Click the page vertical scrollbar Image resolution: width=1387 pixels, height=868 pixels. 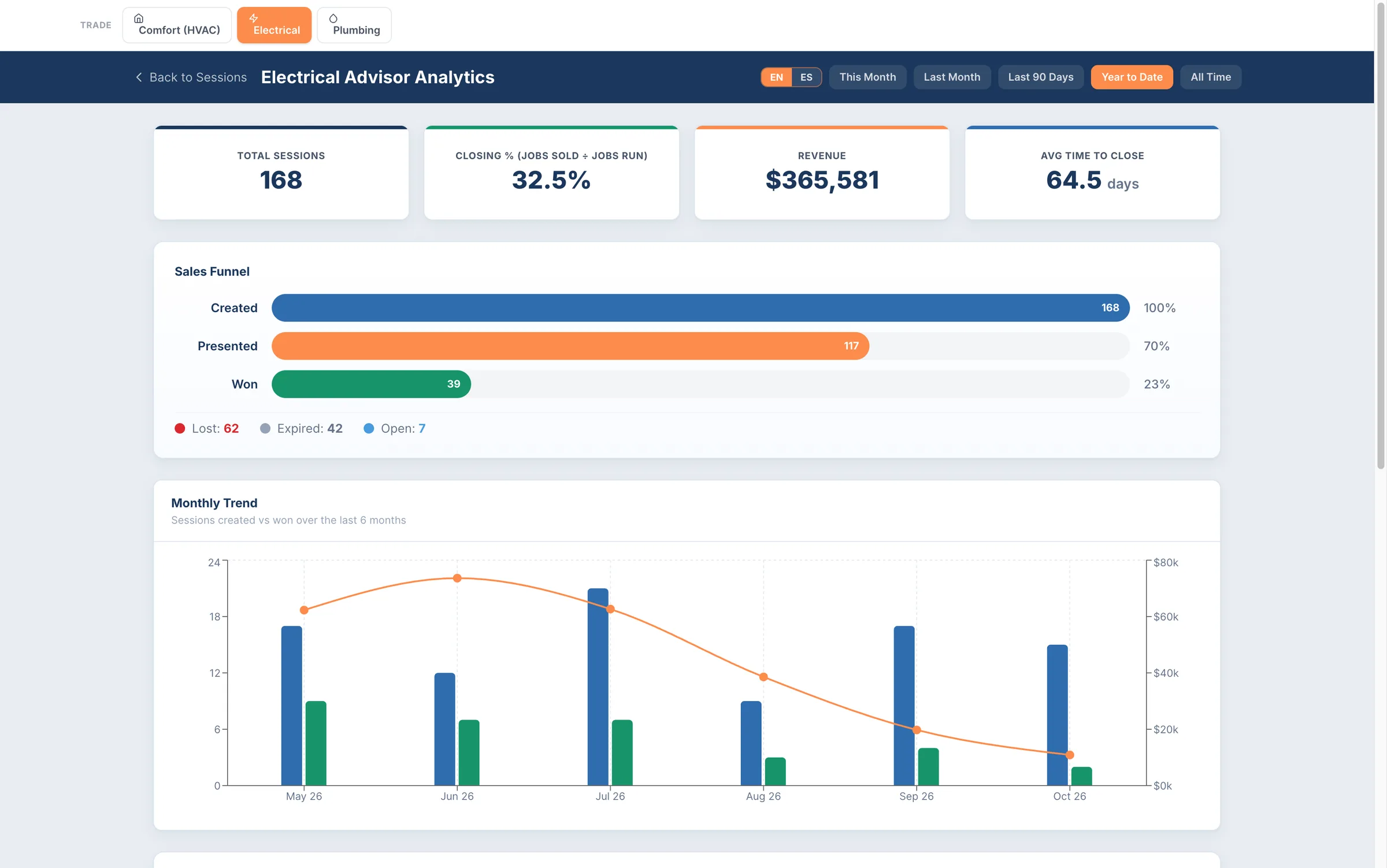[x=1381, y=236]
